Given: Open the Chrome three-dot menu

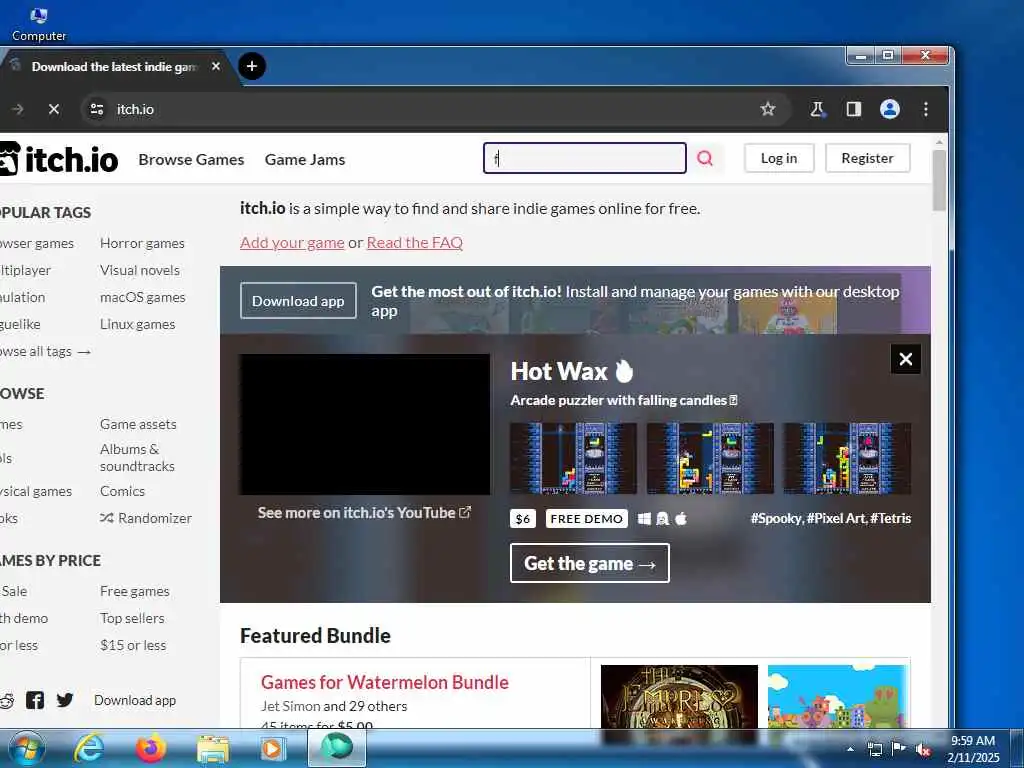Looking at the screenshot, I should pyautogui.click(x=926, y=109).
